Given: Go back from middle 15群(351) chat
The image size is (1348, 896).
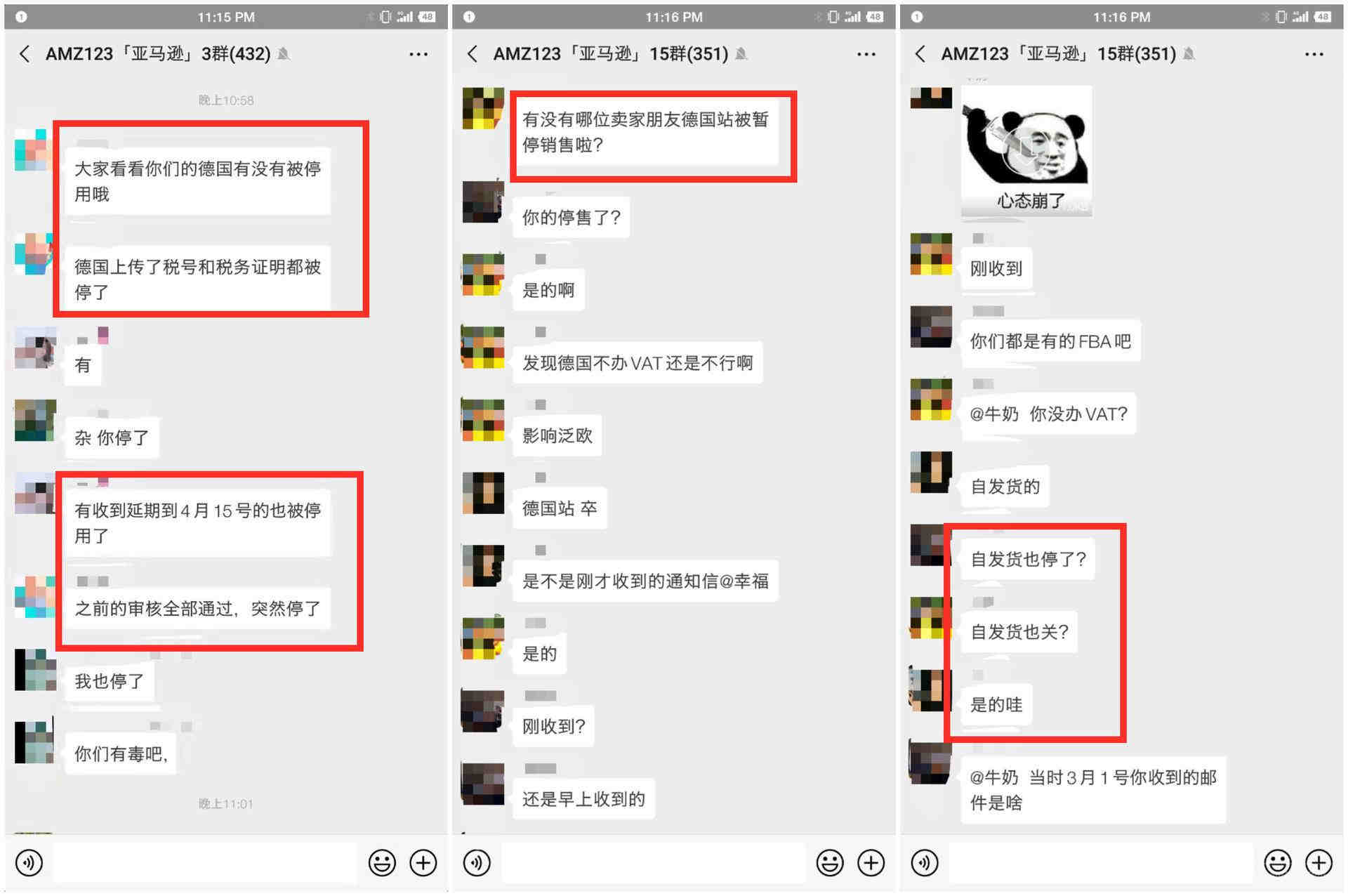Looking at the screenshot, I should coord(473,54).
